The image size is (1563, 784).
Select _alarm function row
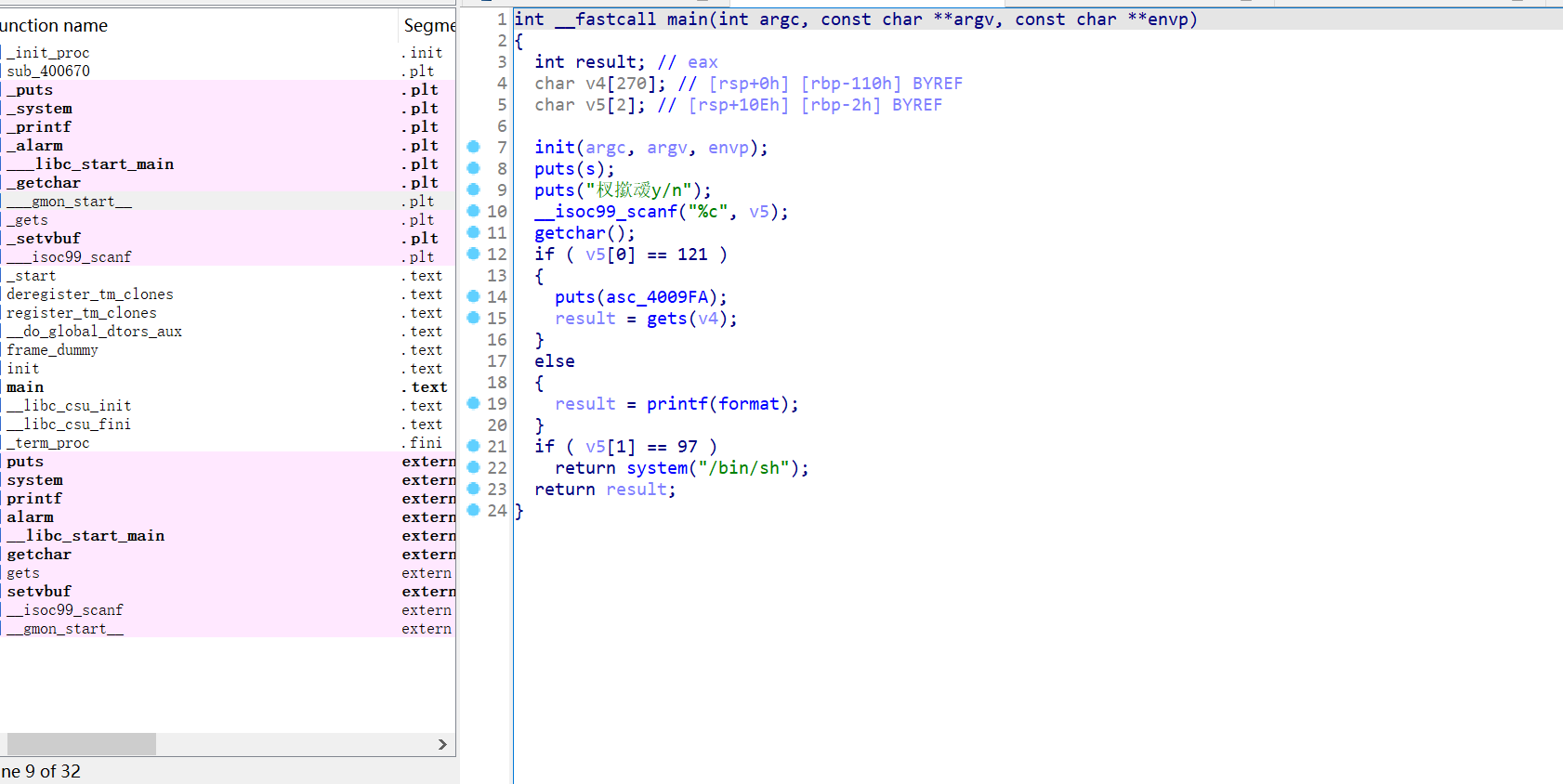point(228,146)
